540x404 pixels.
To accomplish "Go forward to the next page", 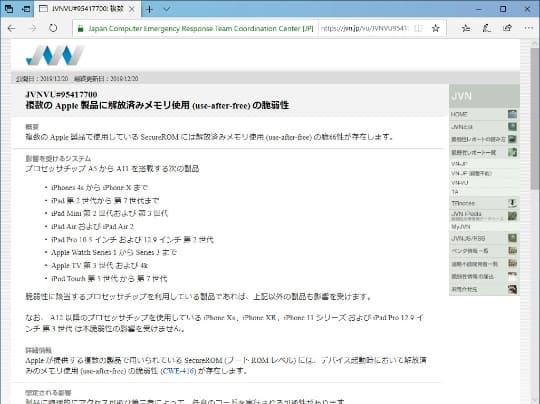I will pos(32,28).
